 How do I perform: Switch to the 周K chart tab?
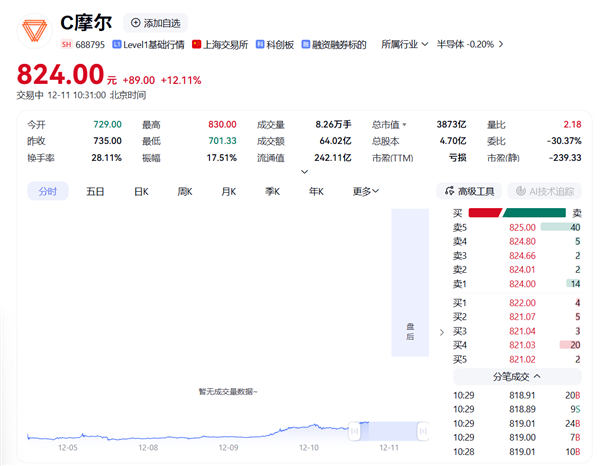pos(185,191)
